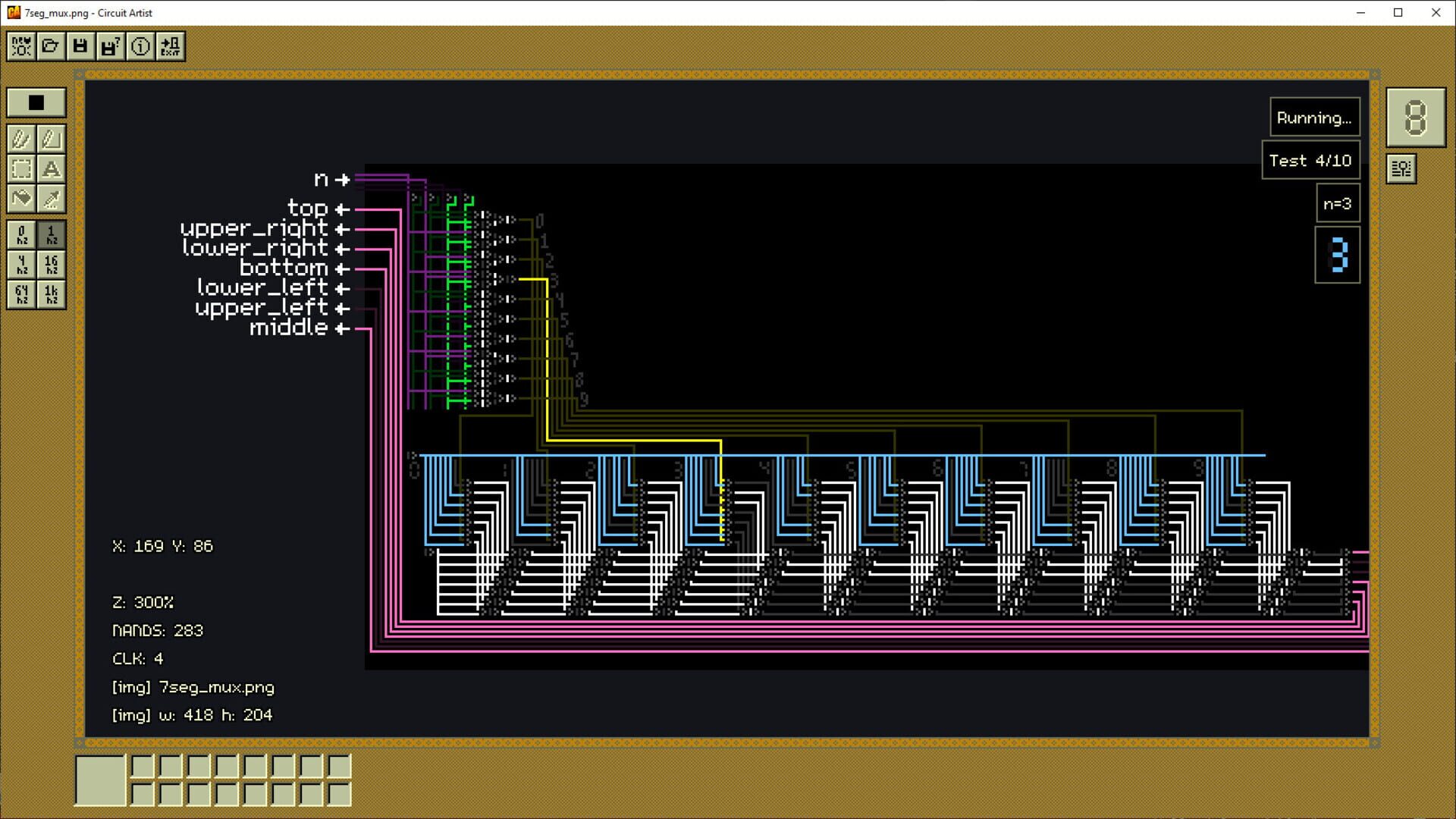The height and width of the screenshot is (819, 1456).
Task: Select the Pencil drawing tool
Action: tap(20, 139)
